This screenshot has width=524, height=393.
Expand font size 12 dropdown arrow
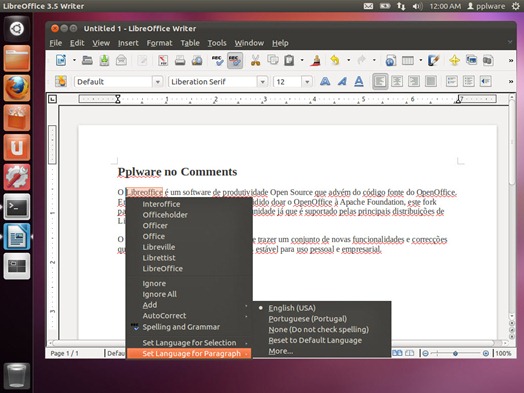pyautogui.click(x=307, y=82)
